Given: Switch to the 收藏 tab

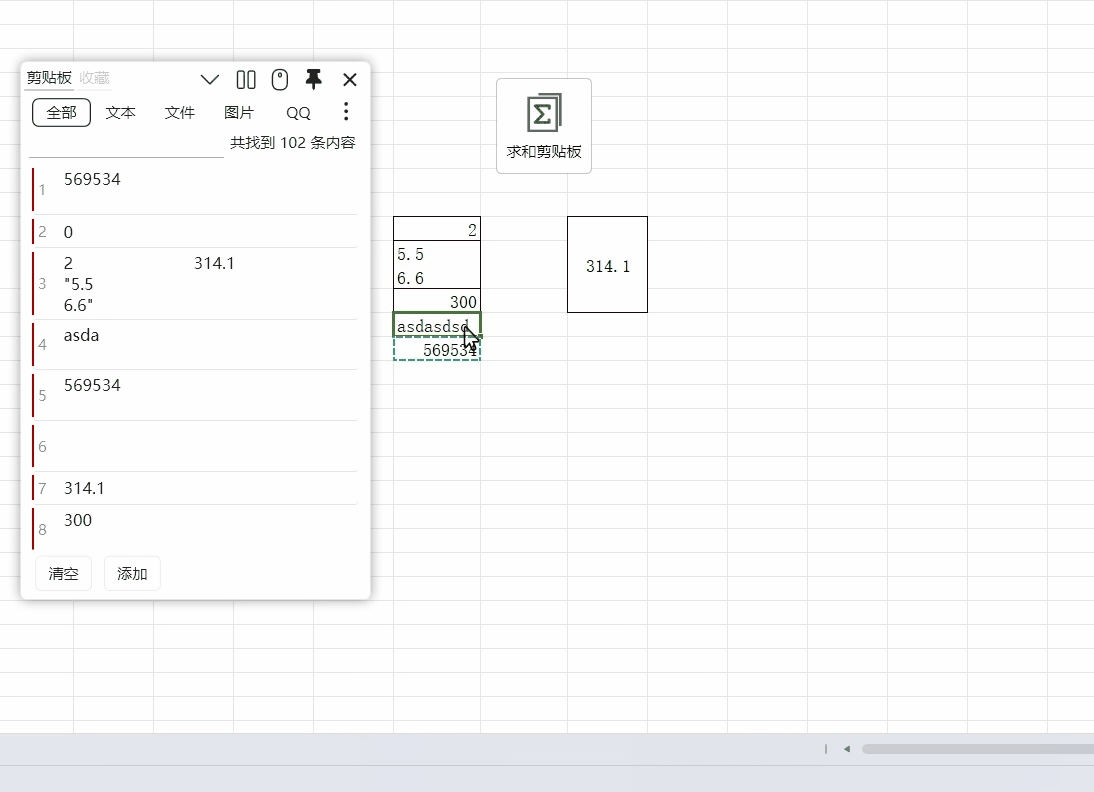Looking at the screenshot, I should point(95,78).
